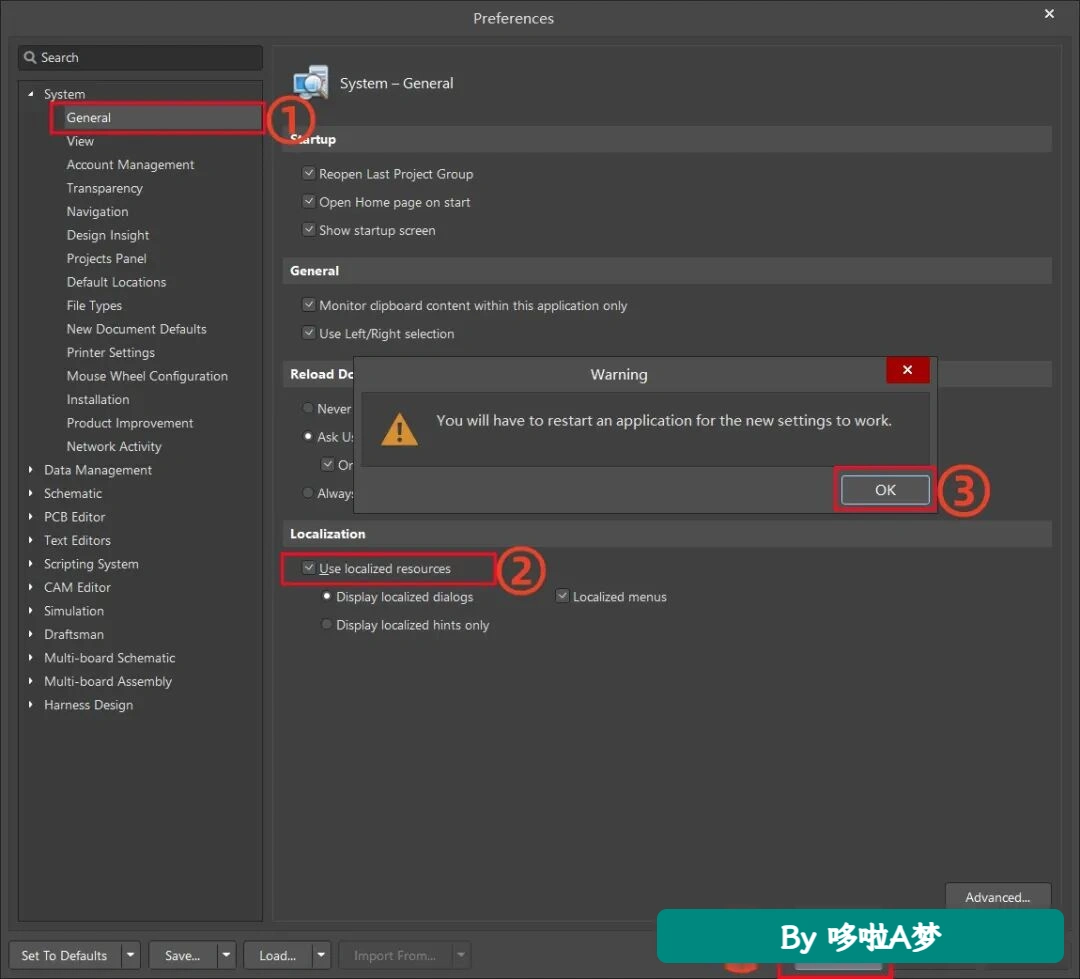The width and height of the screenshot is (1080, 979).
Task: Confirm the warning with OK
Action: click(885, 490)
